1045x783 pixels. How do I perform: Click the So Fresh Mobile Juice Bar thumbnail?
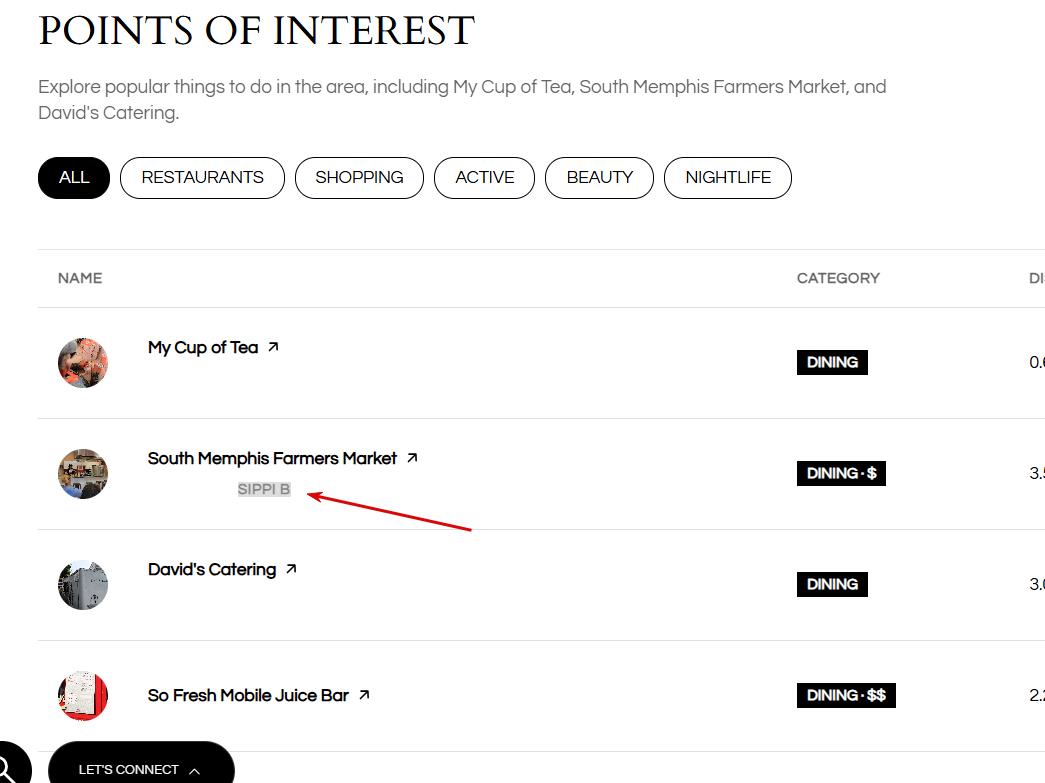[x=83, y=696]
